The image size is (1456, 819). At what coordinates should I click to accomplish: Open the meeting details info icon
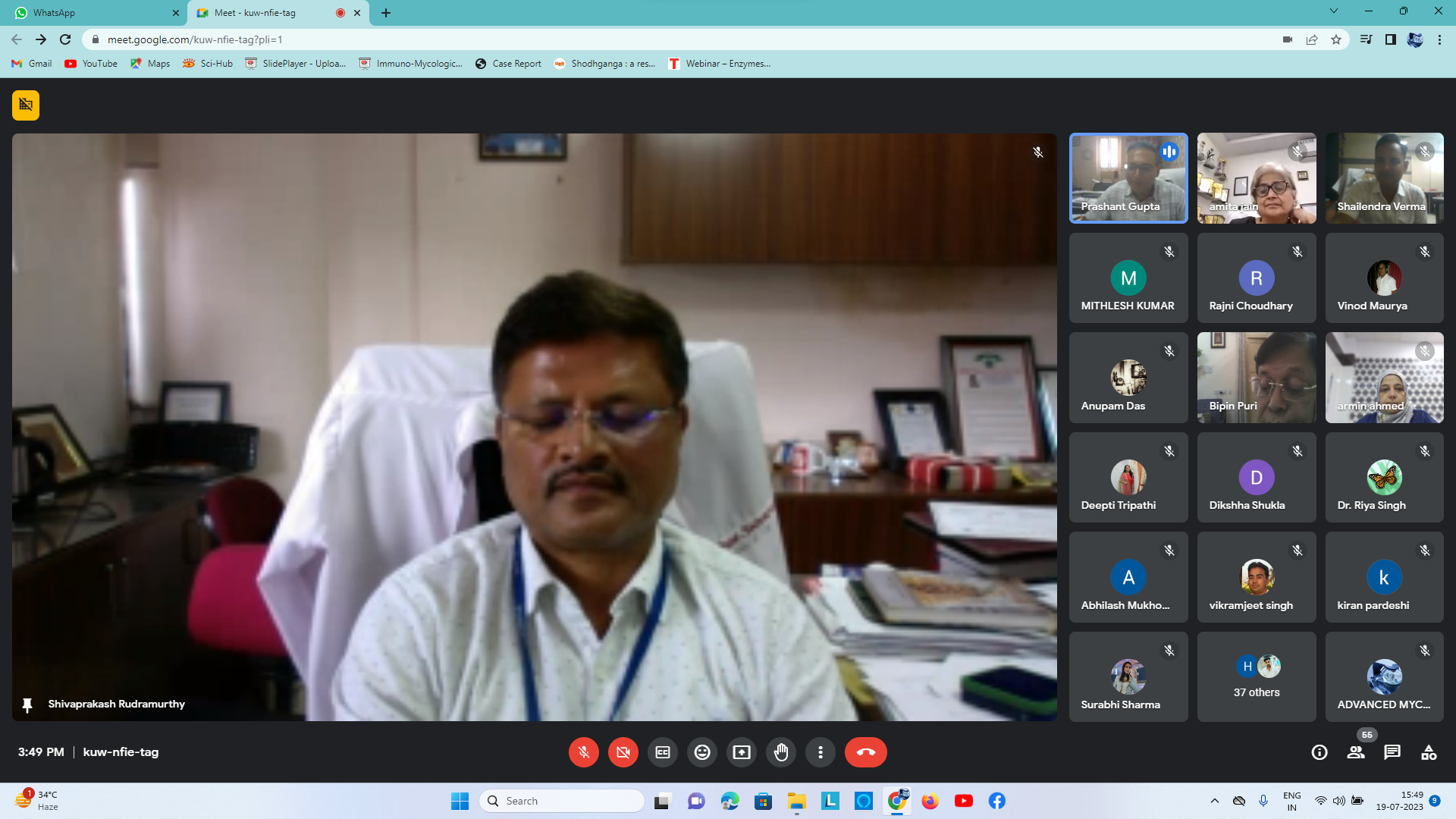click(x=1319, y=752)
